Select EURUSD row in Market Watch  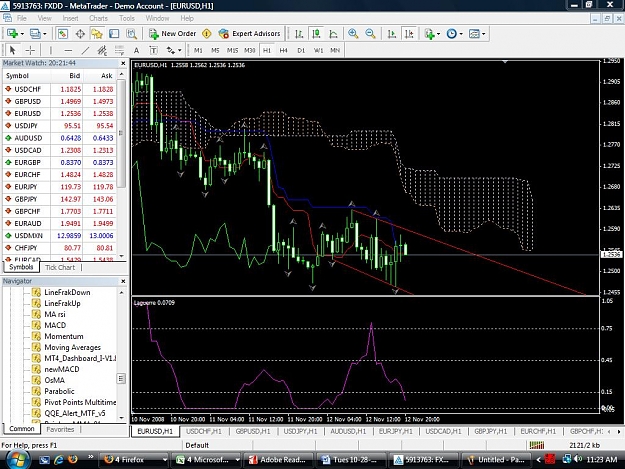(59, 114)
